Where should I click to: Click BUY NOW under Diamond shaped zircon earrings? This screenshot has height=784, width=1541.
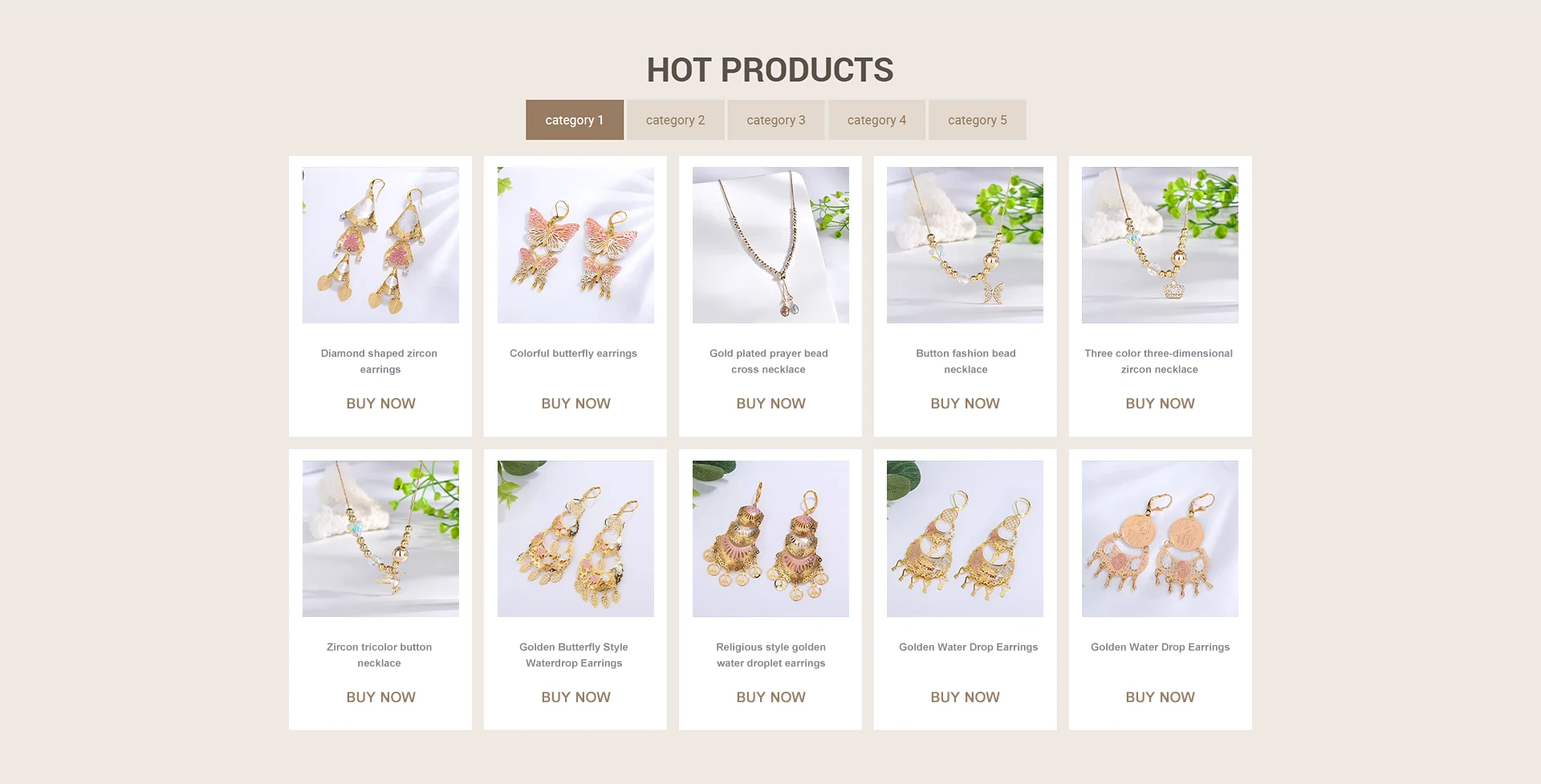tap(380, 404)
